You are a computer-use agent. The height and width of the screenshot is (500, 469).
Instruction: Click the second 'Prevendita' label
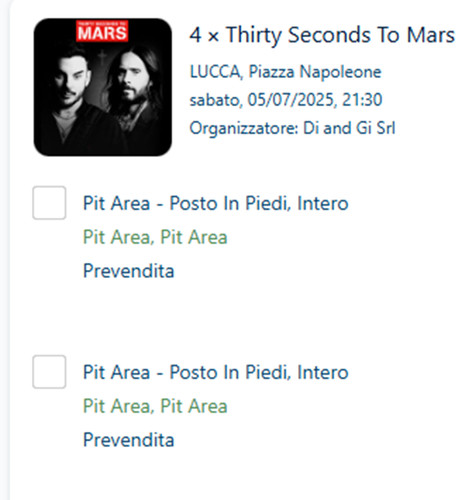(x=128, y=440)
